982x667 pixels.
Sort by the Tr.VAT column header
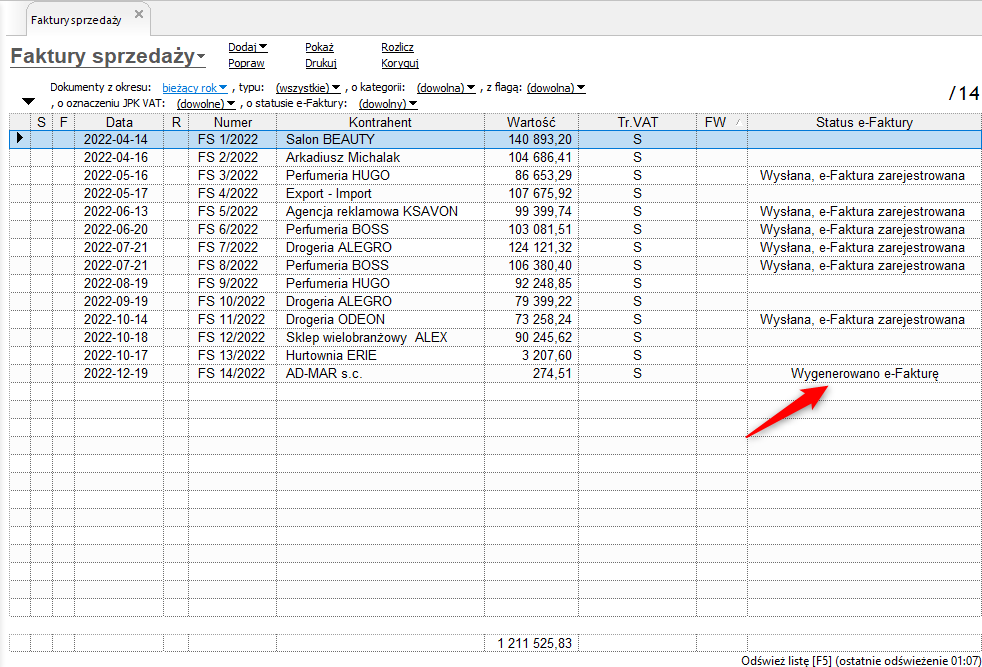pyautogui.click(x=638, y=122)
